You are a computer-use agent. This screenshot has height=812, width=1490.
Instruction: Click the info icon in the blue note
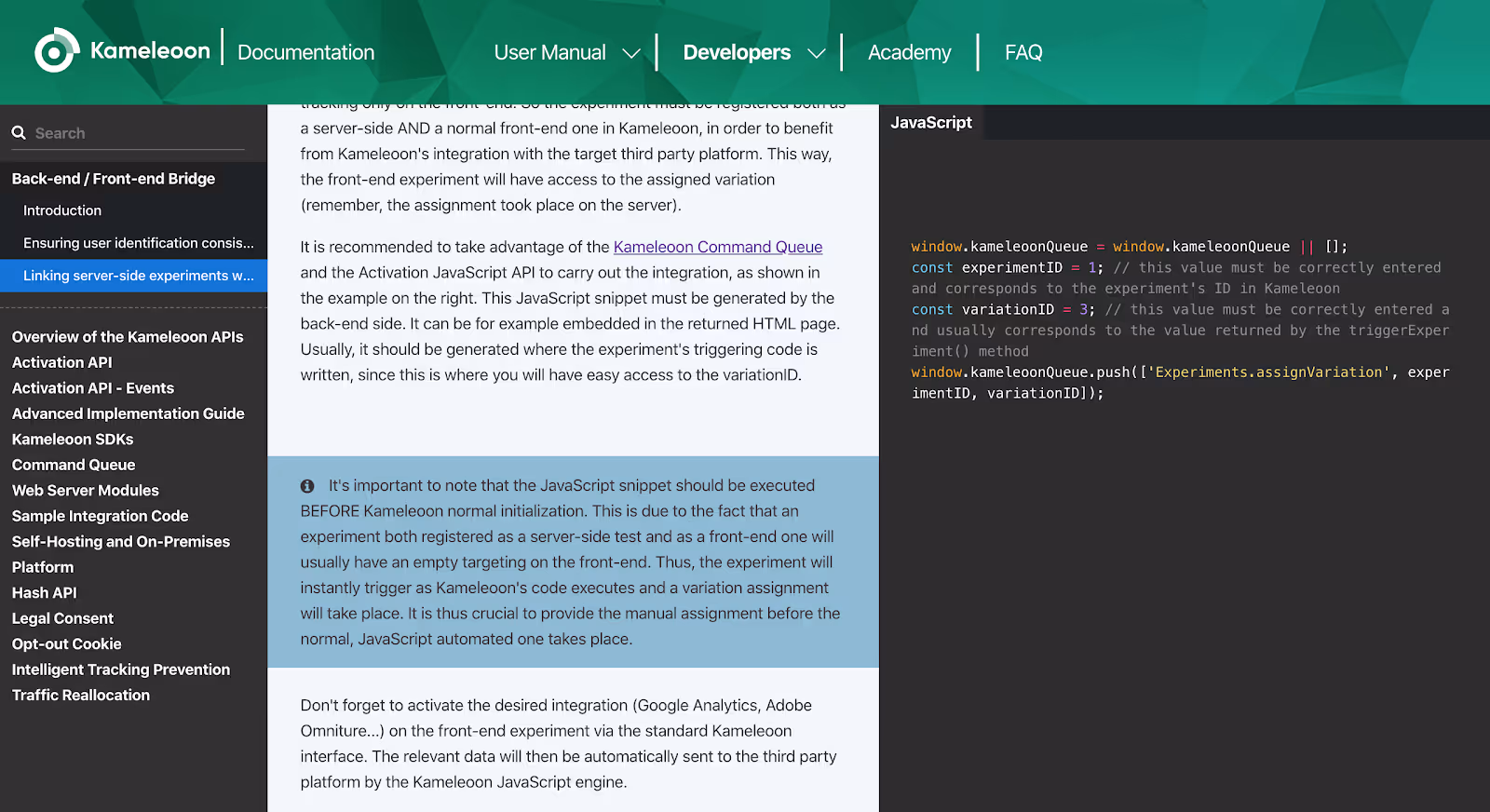[x=307, y=486]
